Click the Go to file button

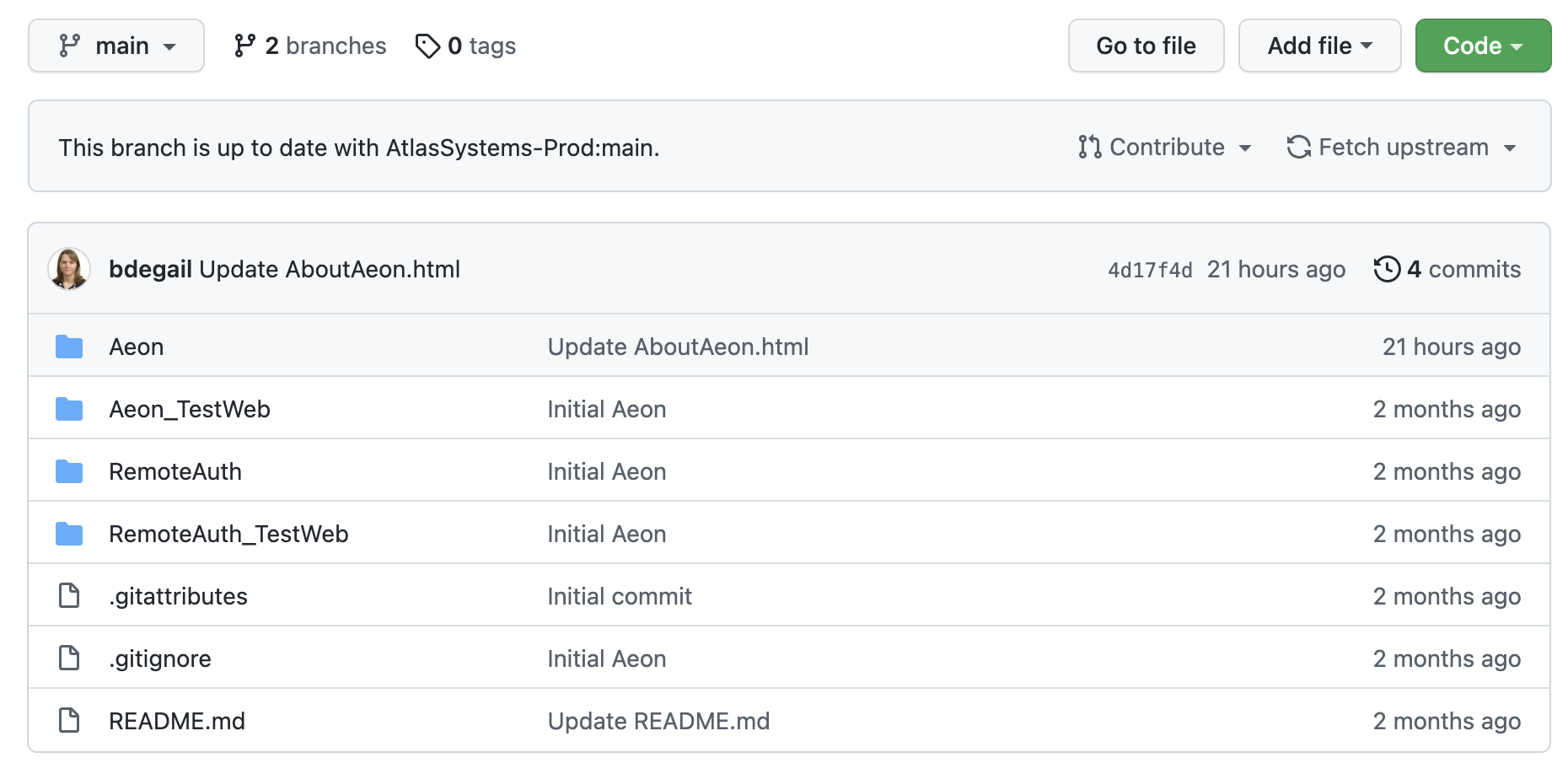click(x=1146, y=46)
